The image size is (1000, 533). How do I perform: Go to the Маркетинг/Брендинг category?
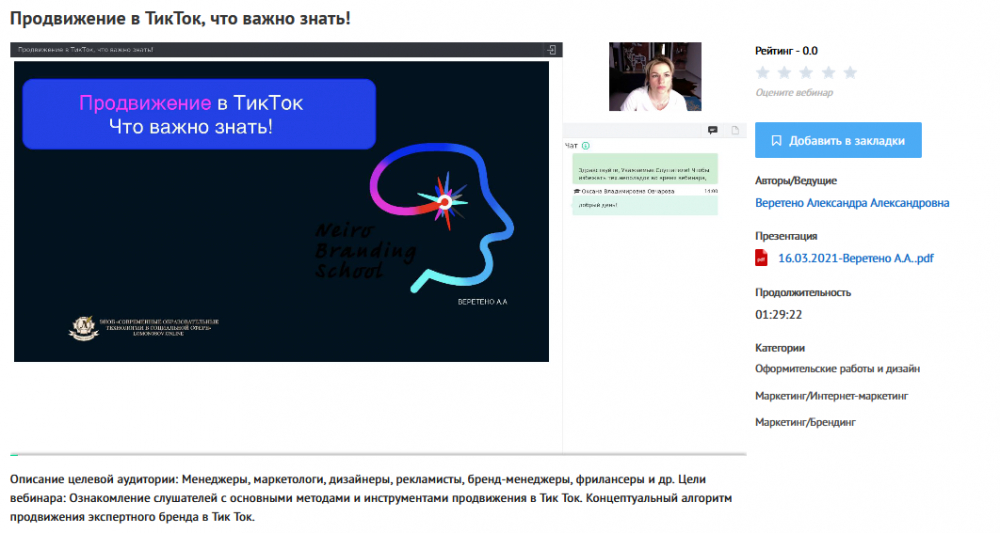(805, 422)
